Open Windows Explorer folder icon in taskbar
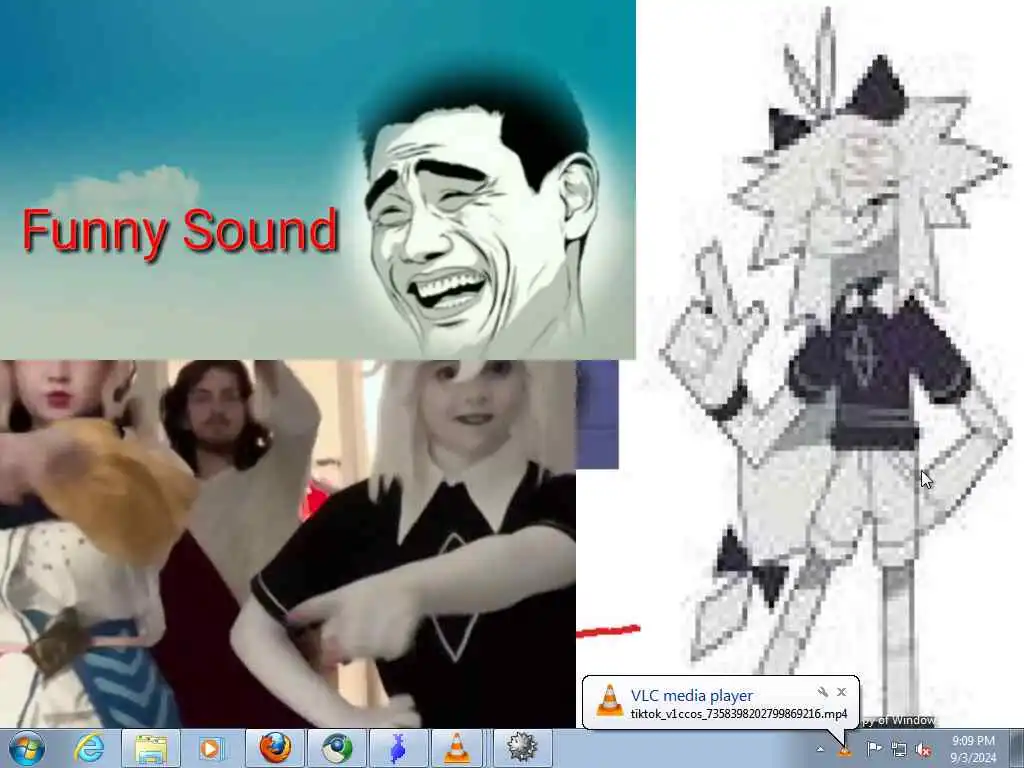This screenshot has width=1024, height=768. (x=151, y=748)
